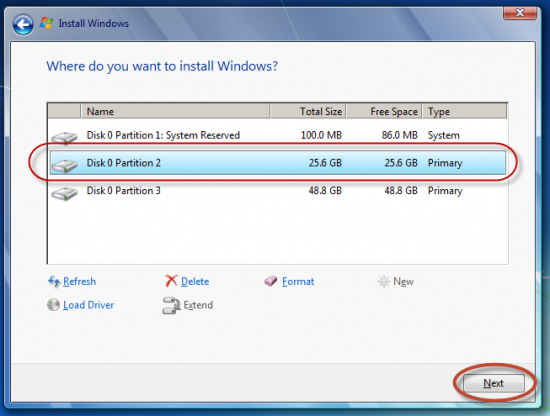Screen dimensions: 550x416
Task: Click the Refresh arrows icon
Action: tap(54, 281)
